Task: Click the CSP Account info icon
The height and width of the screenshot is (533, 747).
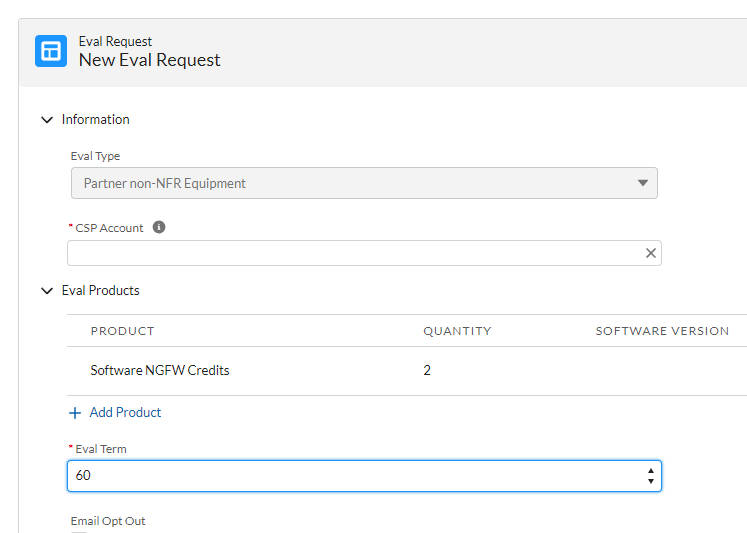Action: coord(159,227)
